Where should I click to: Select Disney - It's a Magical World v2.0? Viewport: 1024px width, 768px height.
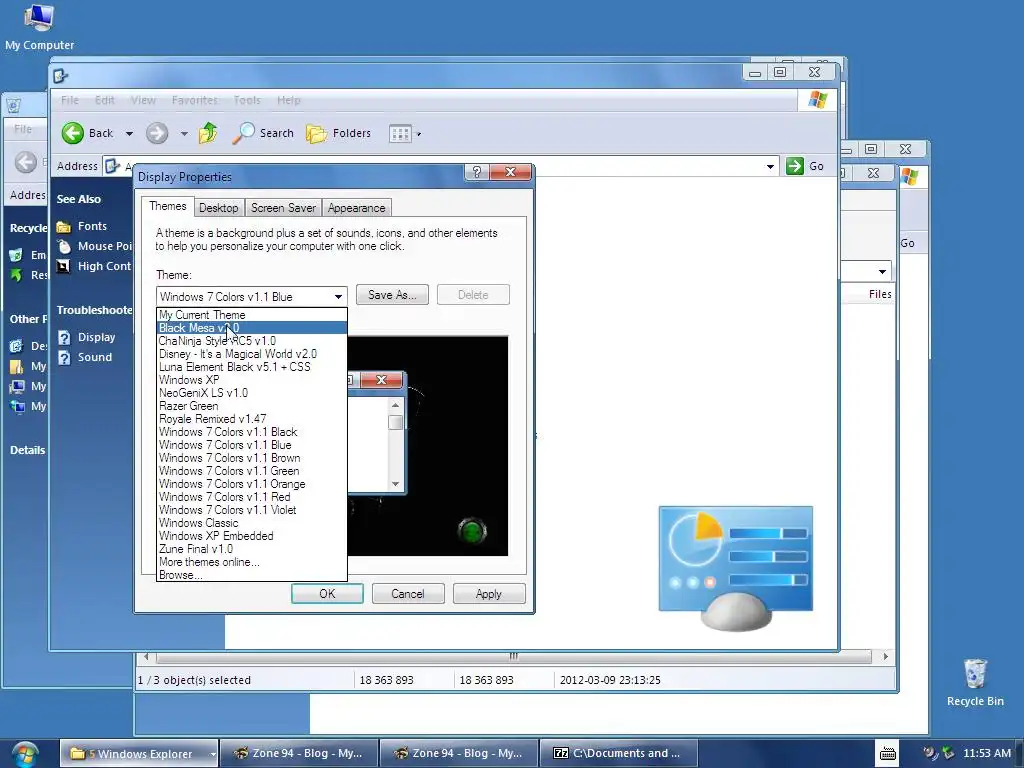coord(251,354)
